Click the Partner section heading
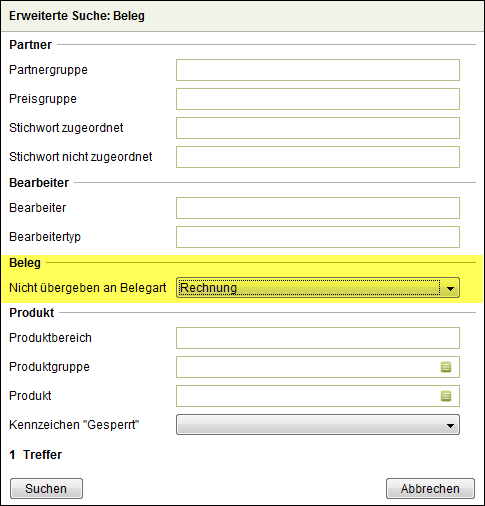 point(30,45)
